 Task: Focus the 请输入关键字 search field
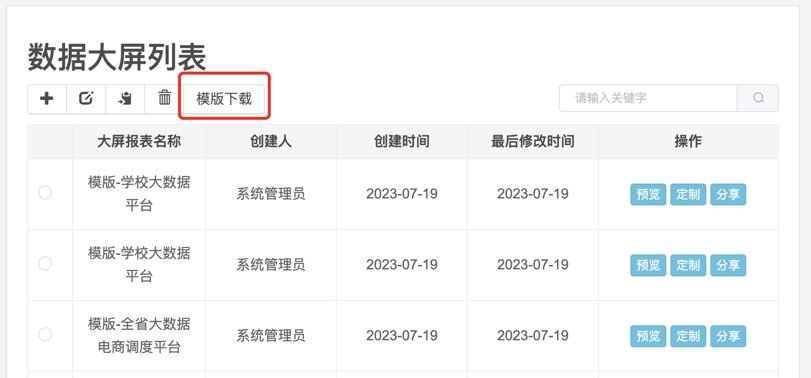pyautogui.click(x=648, y=98)
